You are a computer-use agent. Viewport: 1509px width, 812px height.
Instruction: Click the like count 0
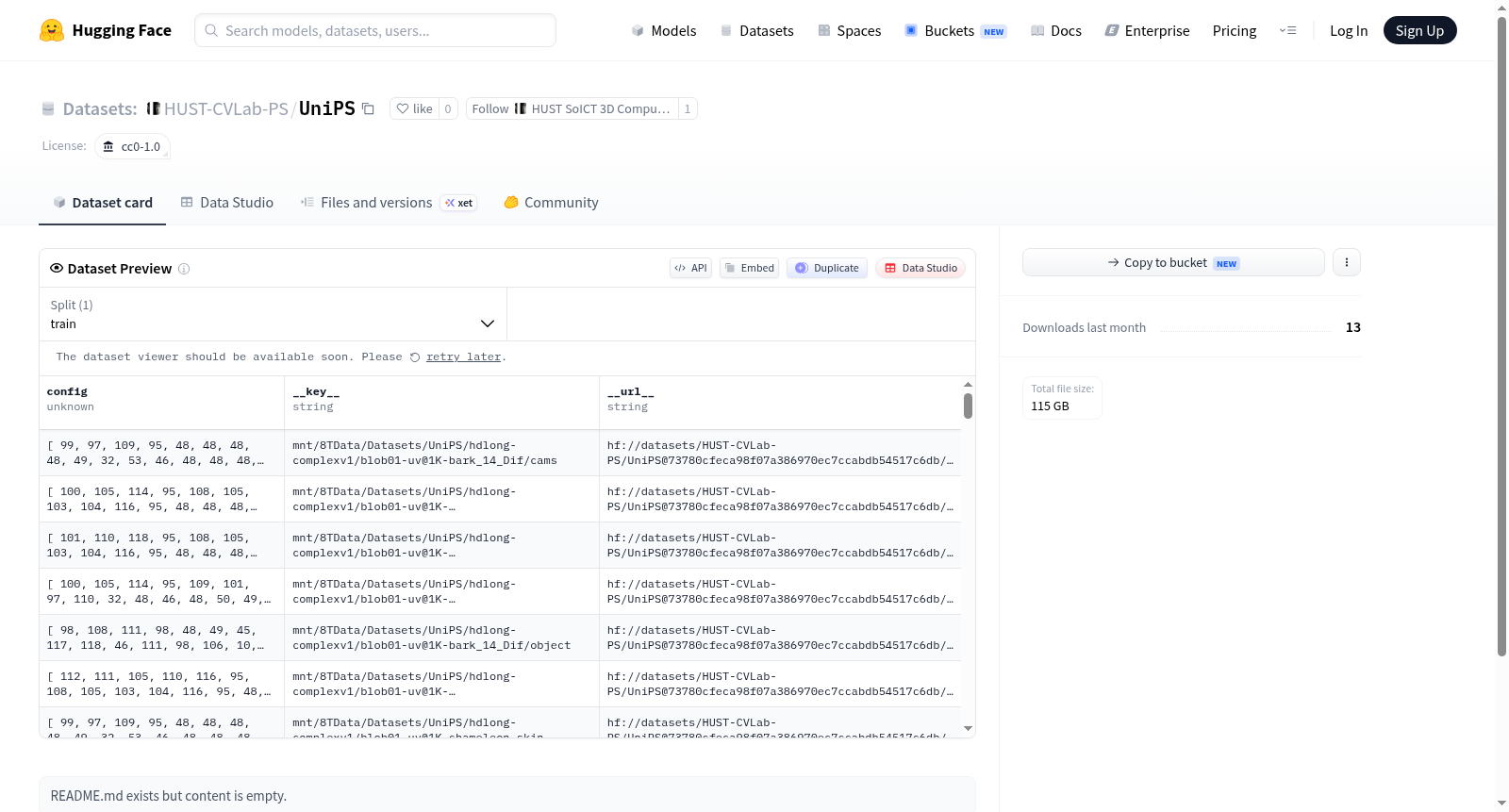coord(448,109)
